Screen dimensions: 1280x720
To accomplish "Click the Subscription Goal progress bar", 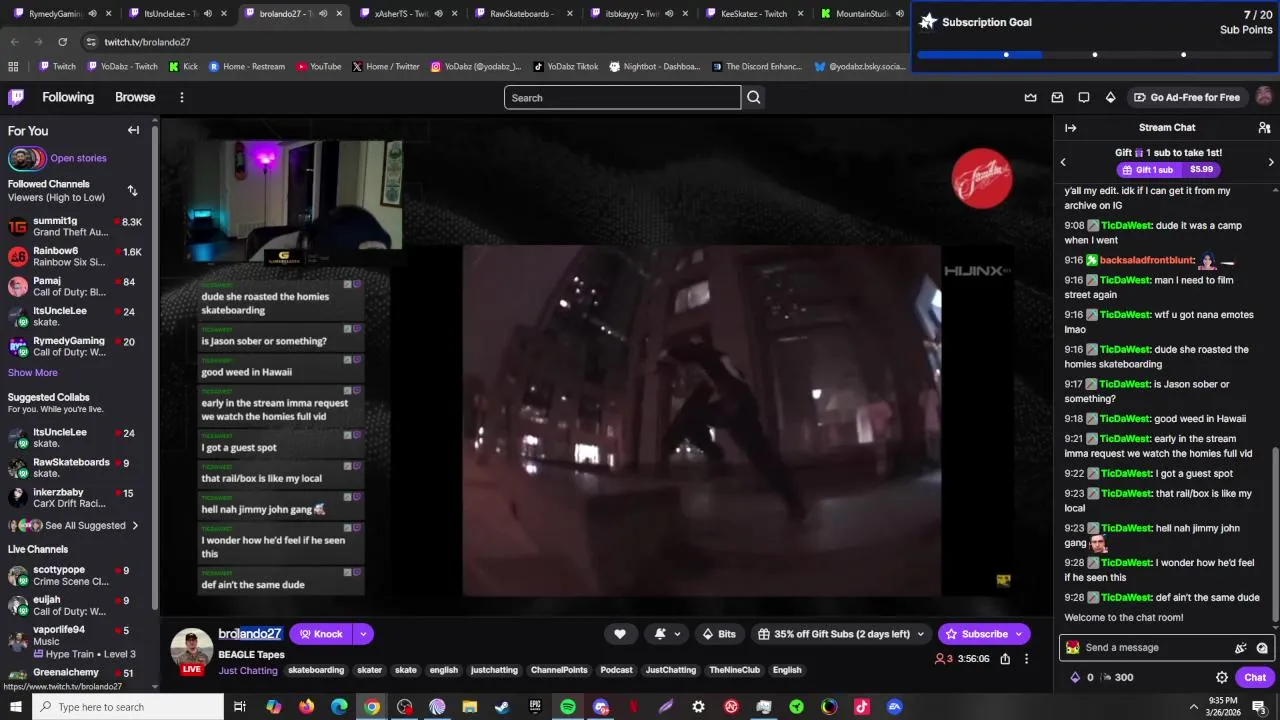I will 1095,54.
